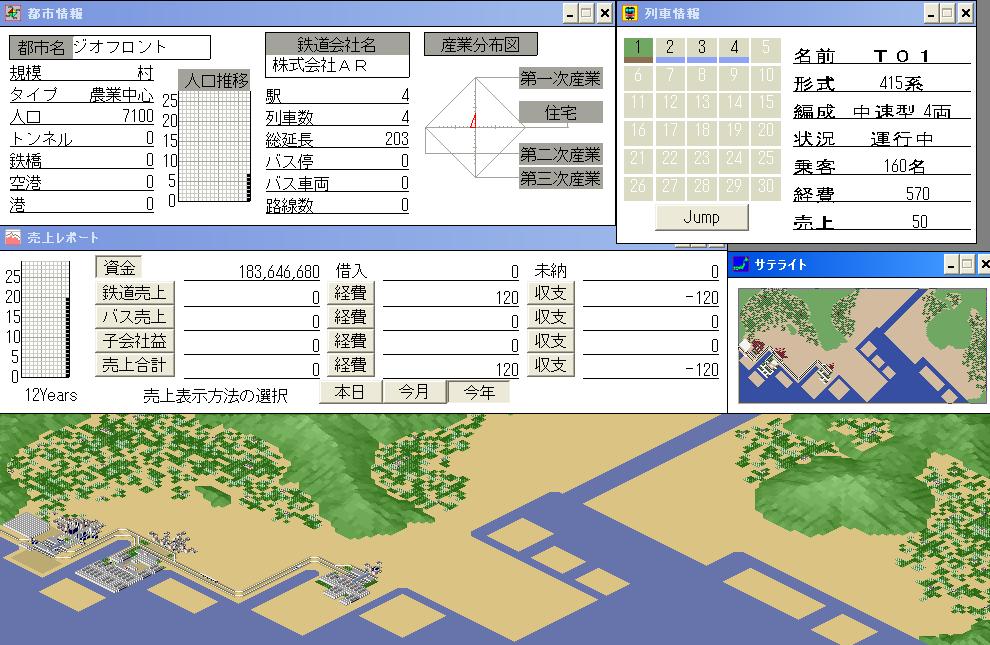The height and width of the screenshot is (645, 990).
Task: Click the Jump button
Action: point(701,217)
